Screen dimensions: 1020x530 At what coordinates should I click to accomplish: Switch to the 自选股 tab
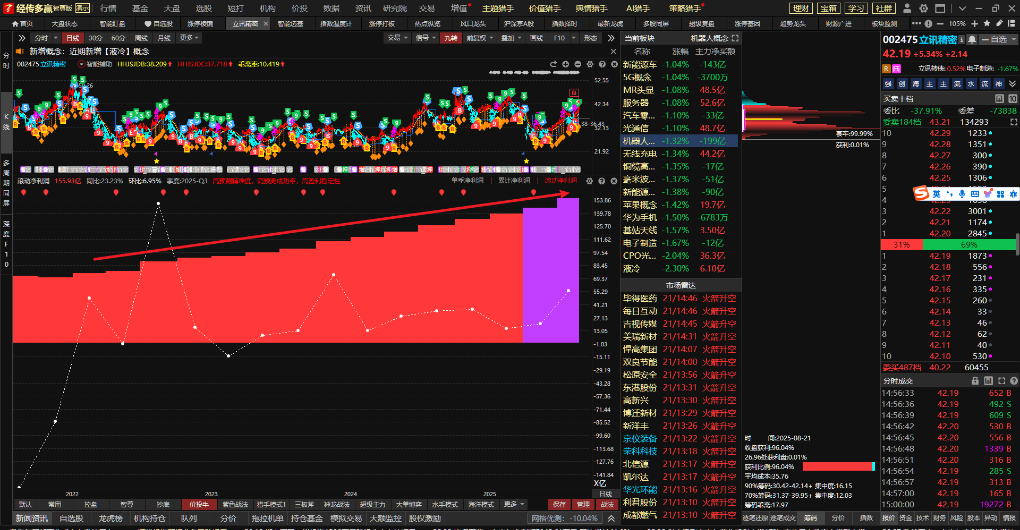[158, 24]
